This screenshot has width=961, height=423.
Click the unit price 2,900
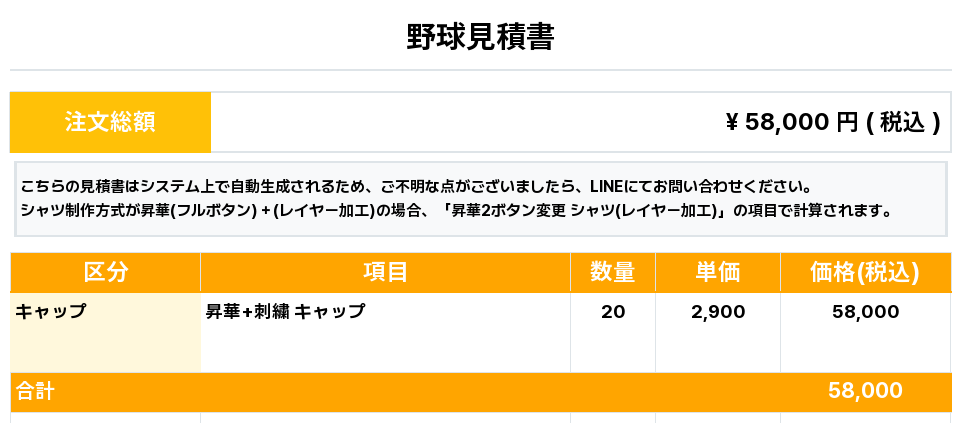click(x=718, y=312)
